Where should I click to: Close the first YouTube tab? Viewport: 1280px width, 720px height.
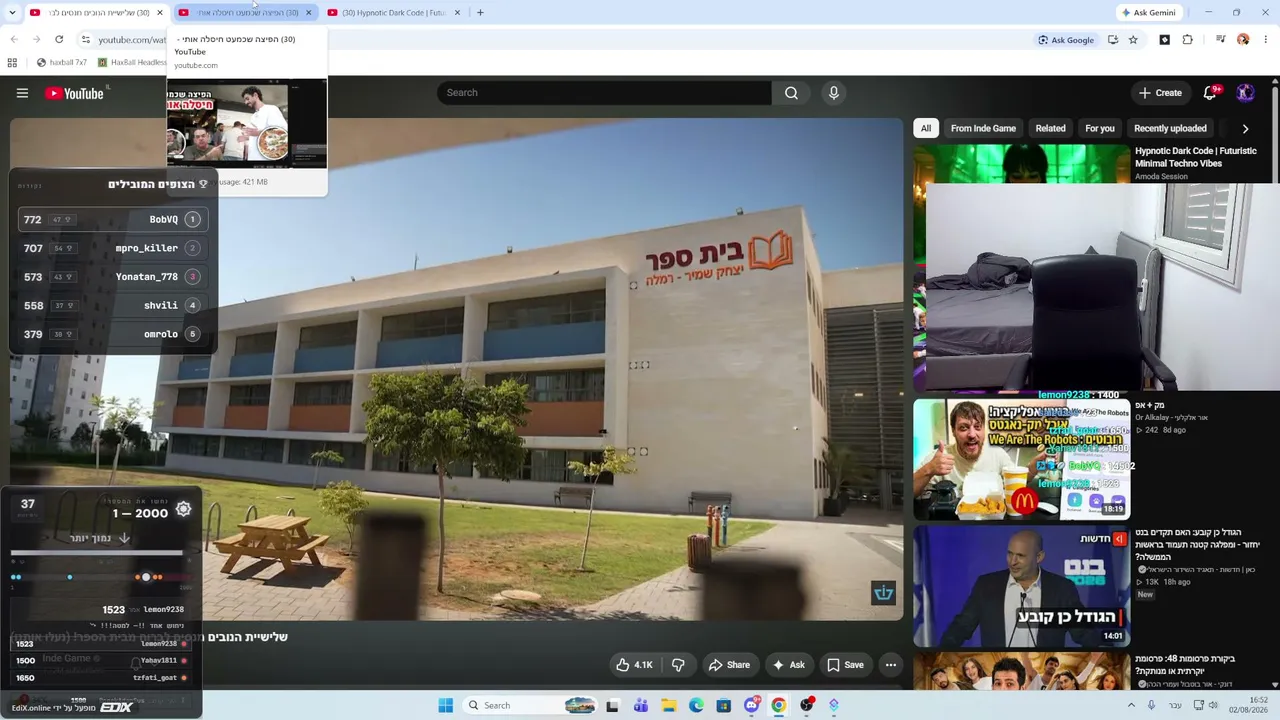pos(159,13)
